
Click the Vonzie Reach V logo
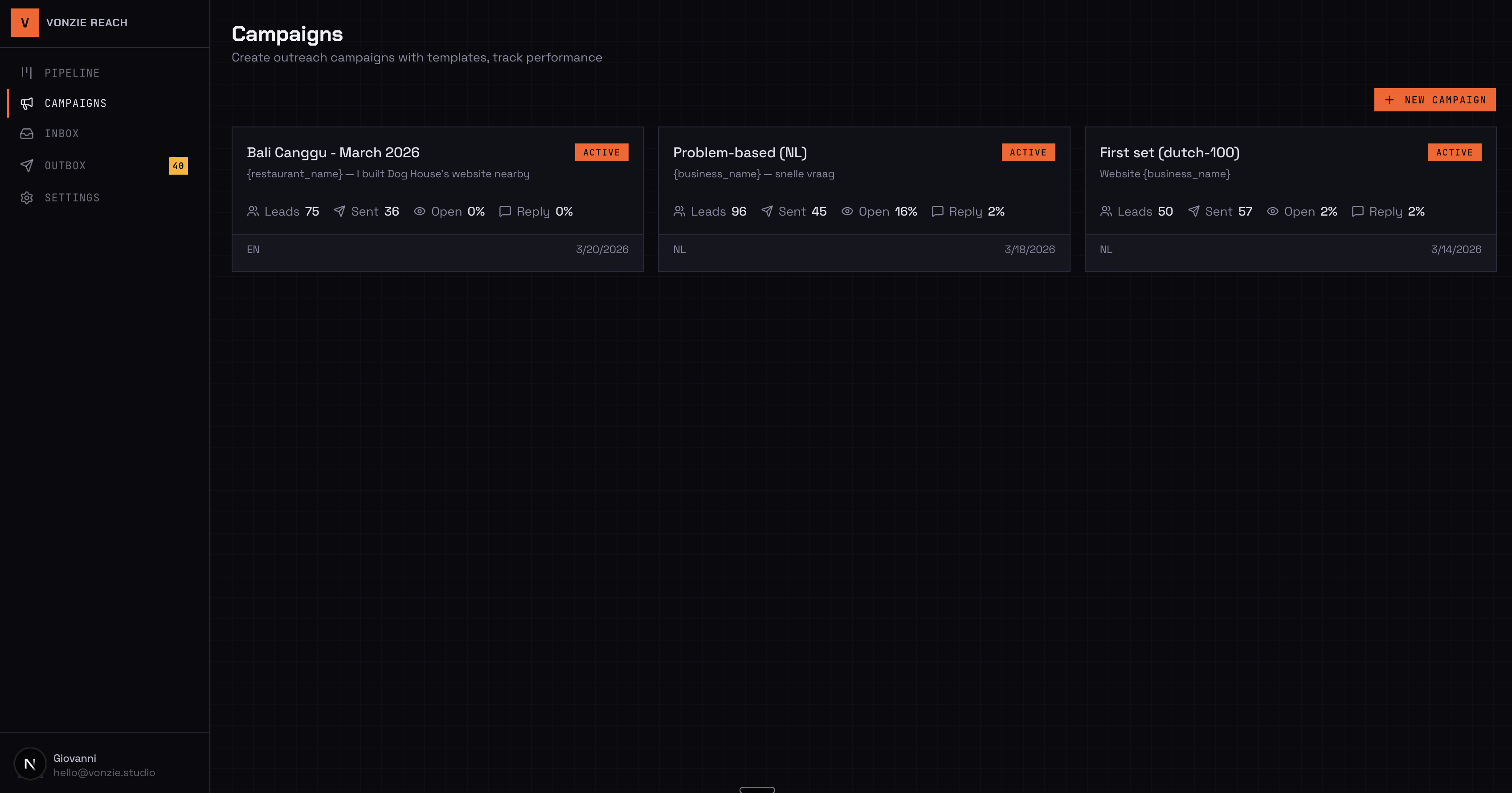coord(25,23)
